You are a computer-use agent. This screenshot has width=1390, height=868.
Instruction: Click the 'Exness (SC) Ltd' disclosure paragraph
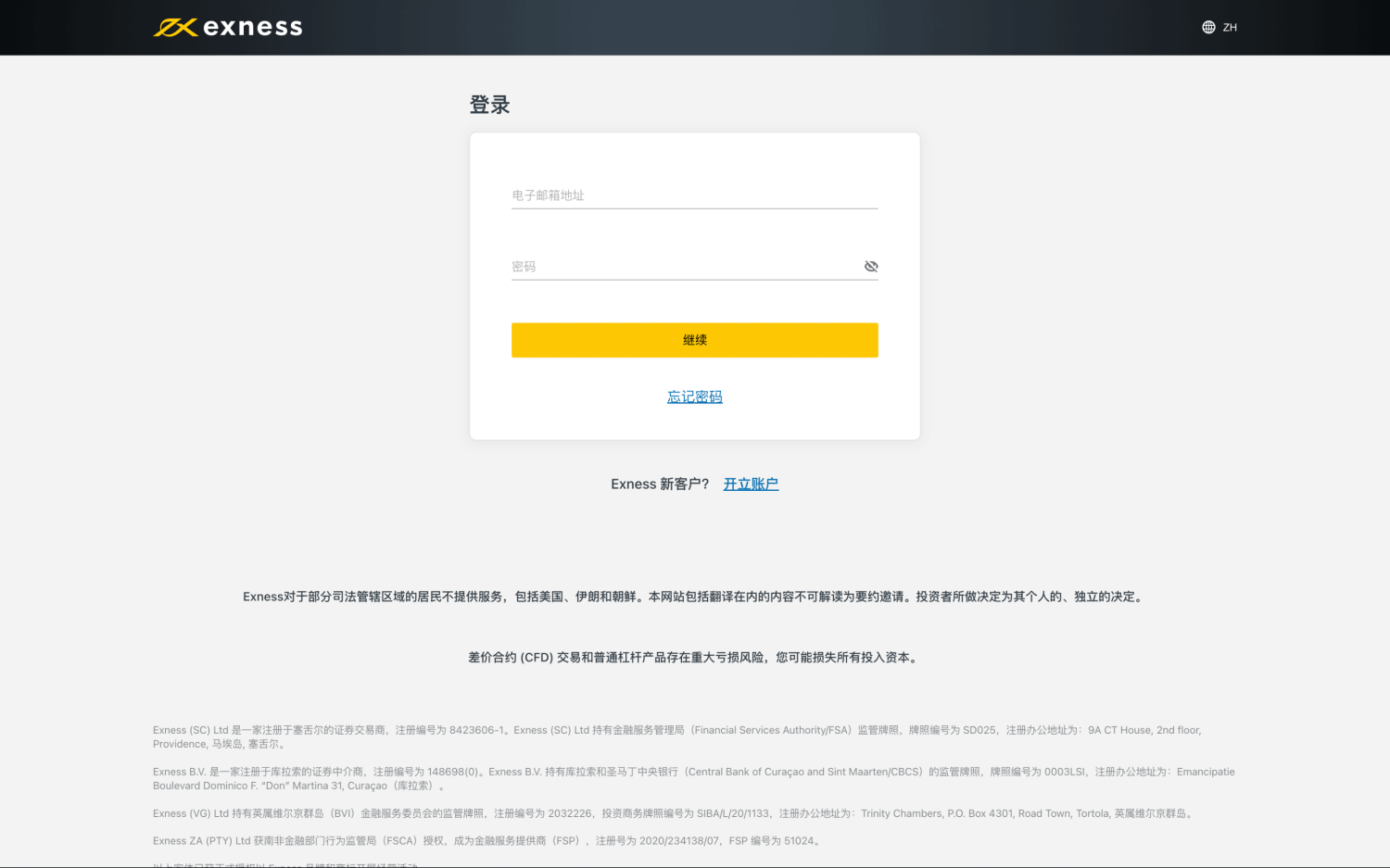(x=677, y=737)
